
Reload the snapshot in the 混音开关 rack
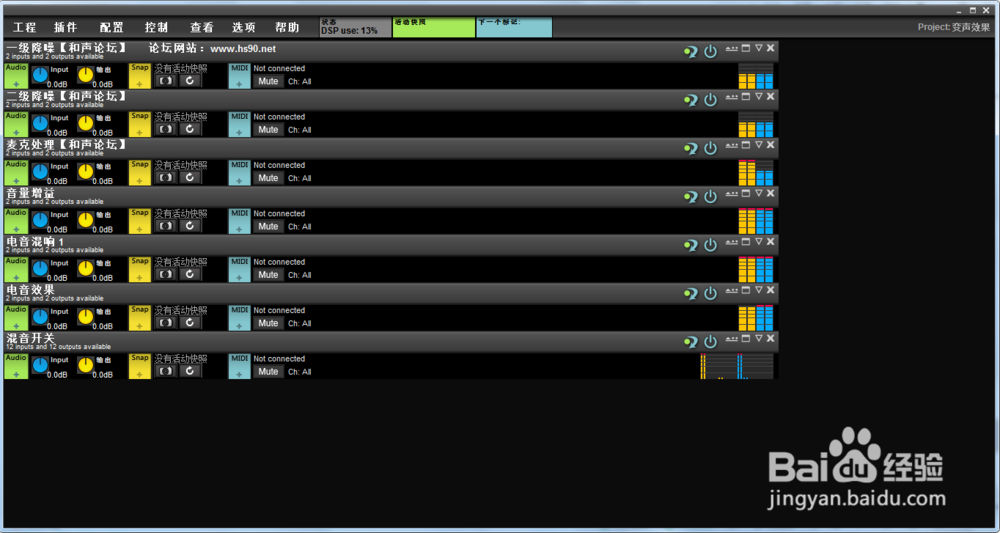coord(189,372)
